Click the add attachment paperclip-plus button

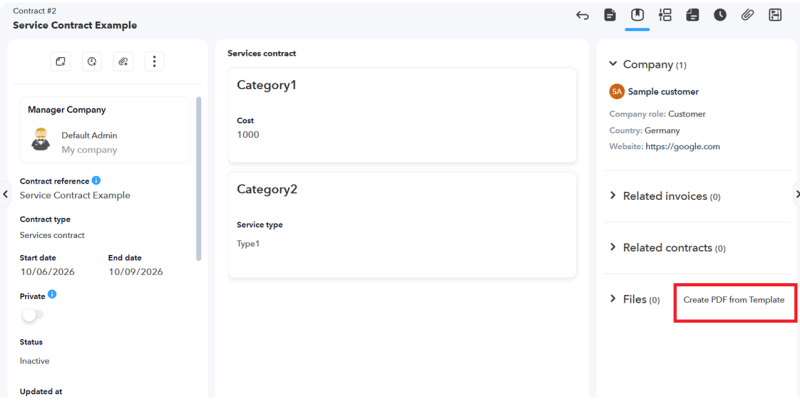[x=123, y=62]
